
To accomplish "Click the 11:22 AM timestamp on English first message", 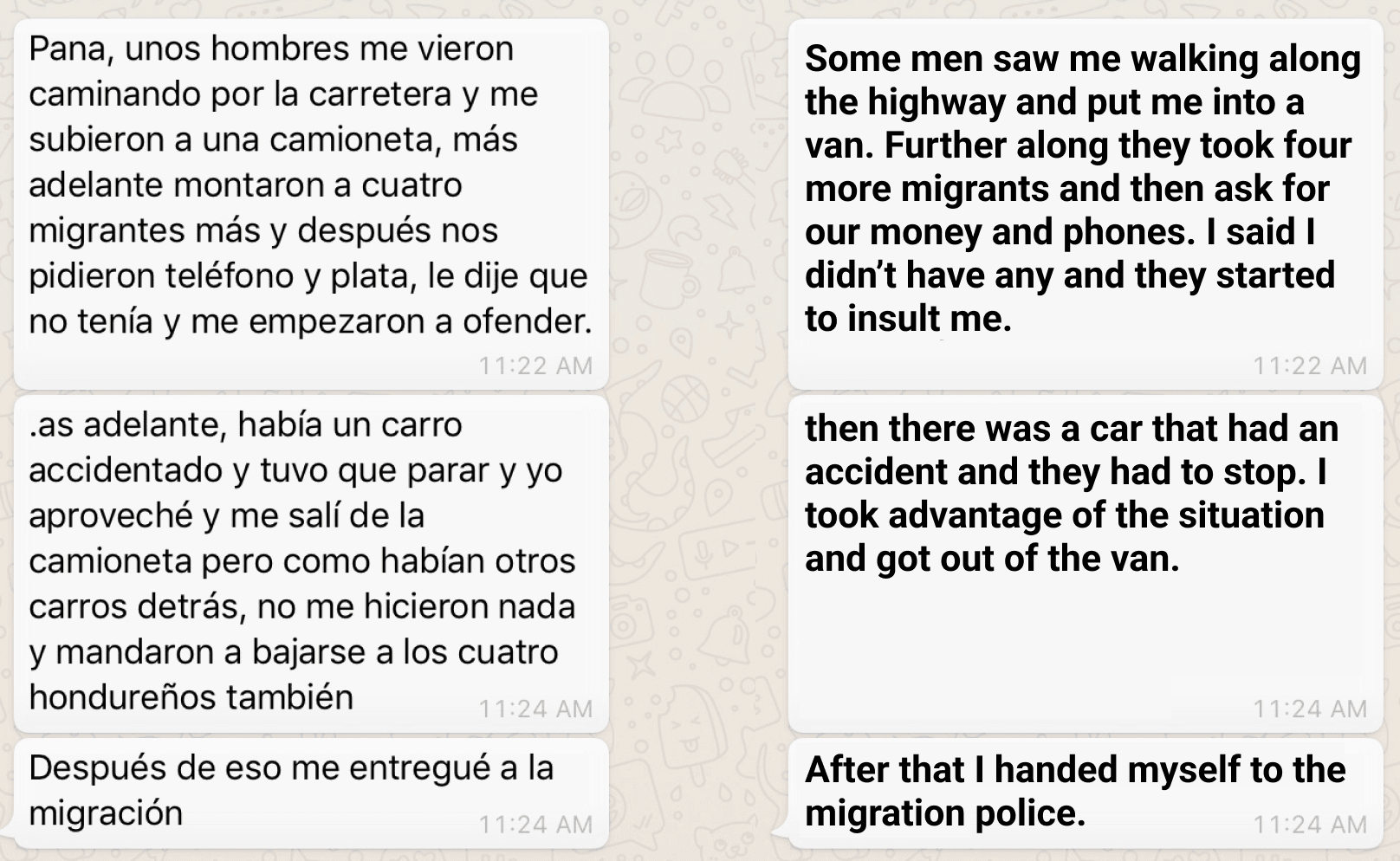I will tap(1310, 366).
